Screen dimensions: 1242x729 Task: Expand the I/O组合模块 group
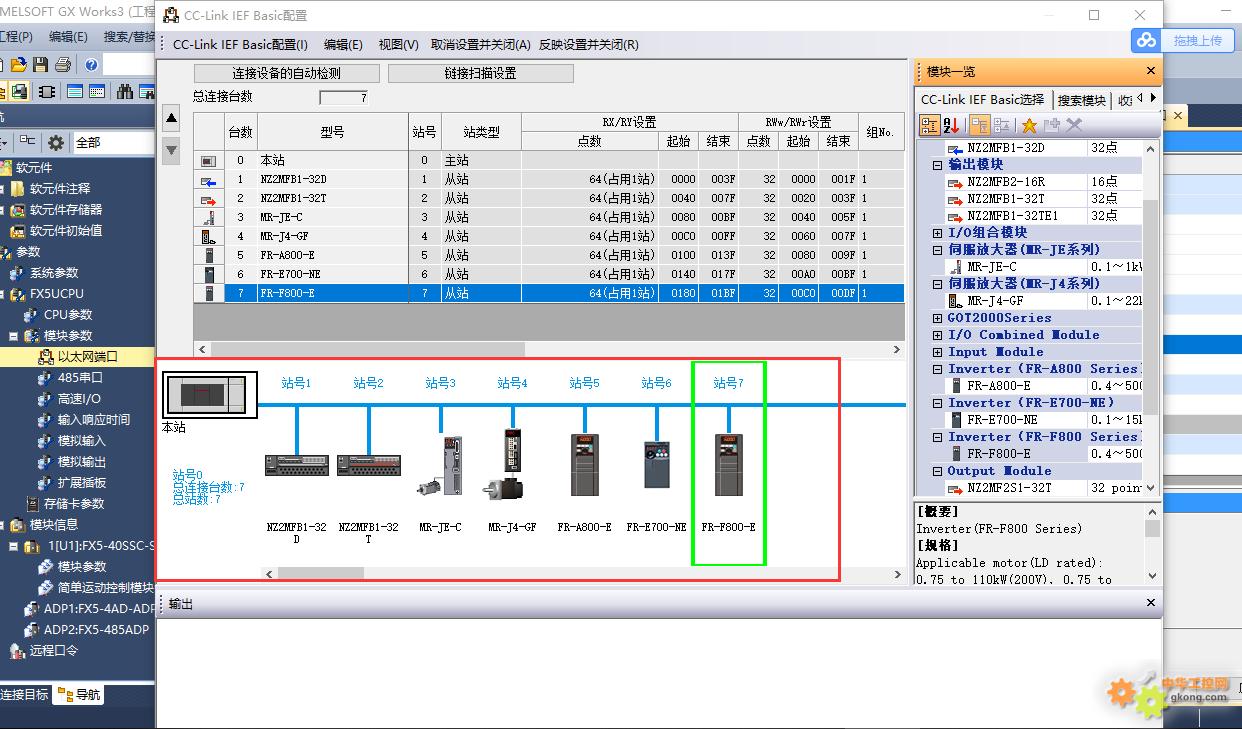point(937,233)
